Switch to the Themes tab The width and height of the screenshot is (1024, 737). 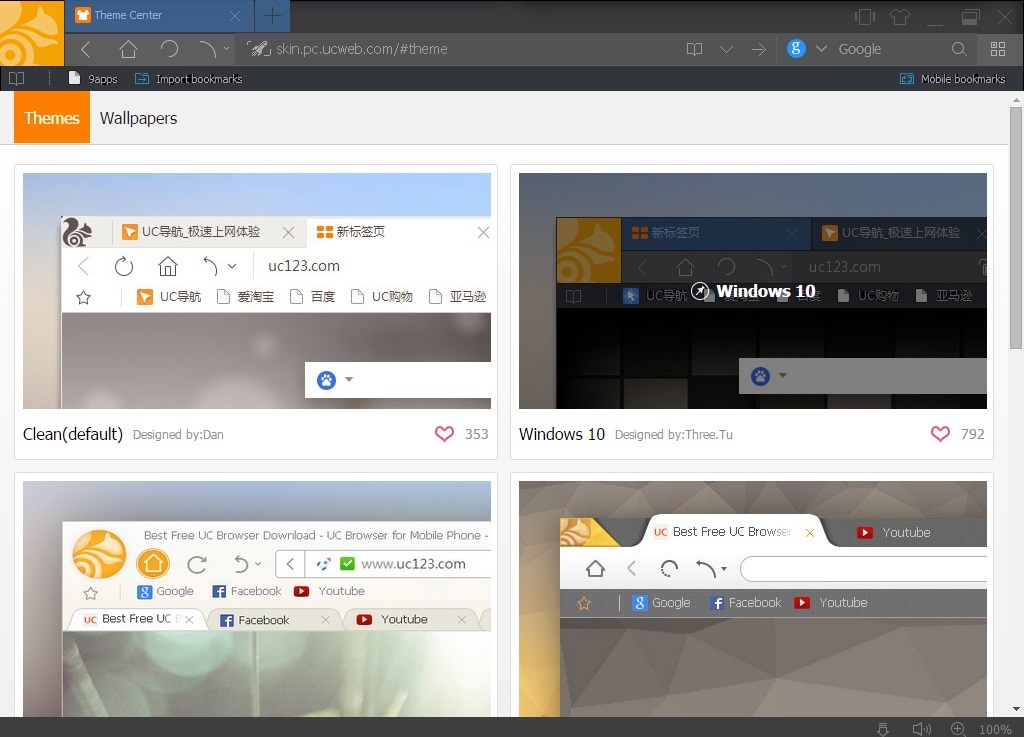[52, 118]
